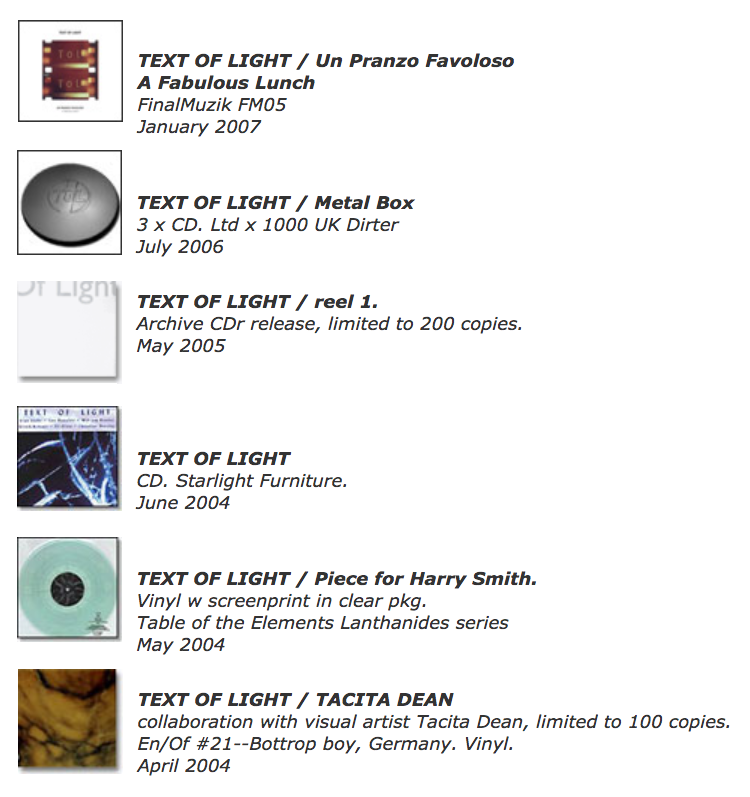Open the 'TEXT OF LIGHT / reel 1.' title
This screenshot has width=750, height=797.
point(258,301)
